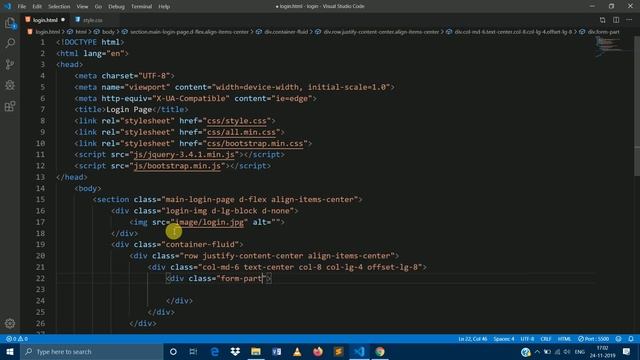Launch Microsoft Edge from taskbar

(214, 351)
